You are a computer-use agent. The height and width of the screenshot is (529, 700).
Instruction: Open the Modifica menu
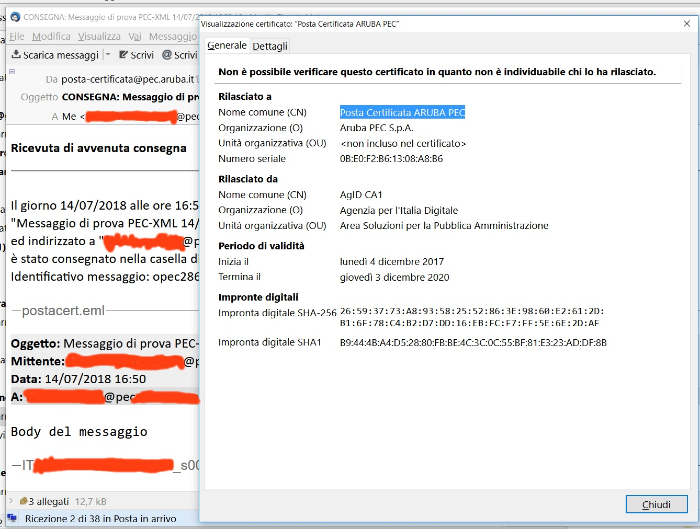coord(51,36)
